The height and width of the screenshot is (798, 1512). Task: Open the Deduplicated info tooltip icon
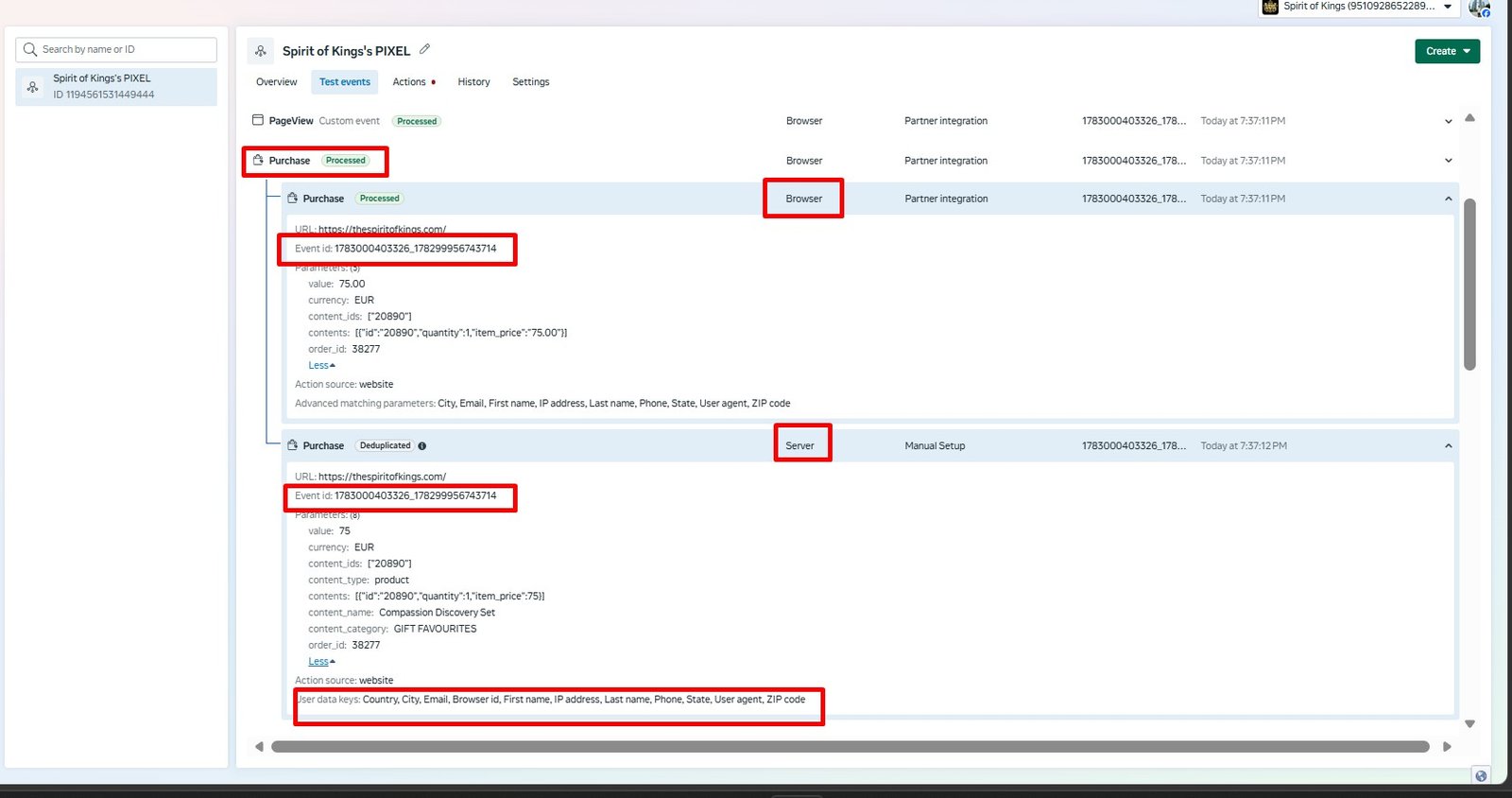click(x=421, y=445)
